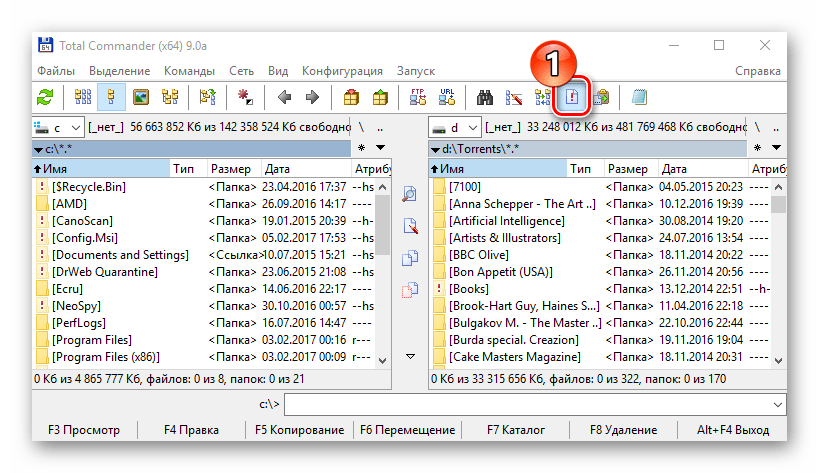Click the copy names to clipboard icon
Image resolution: width=819 pixels, height=473 pixels.
(601, 97)
